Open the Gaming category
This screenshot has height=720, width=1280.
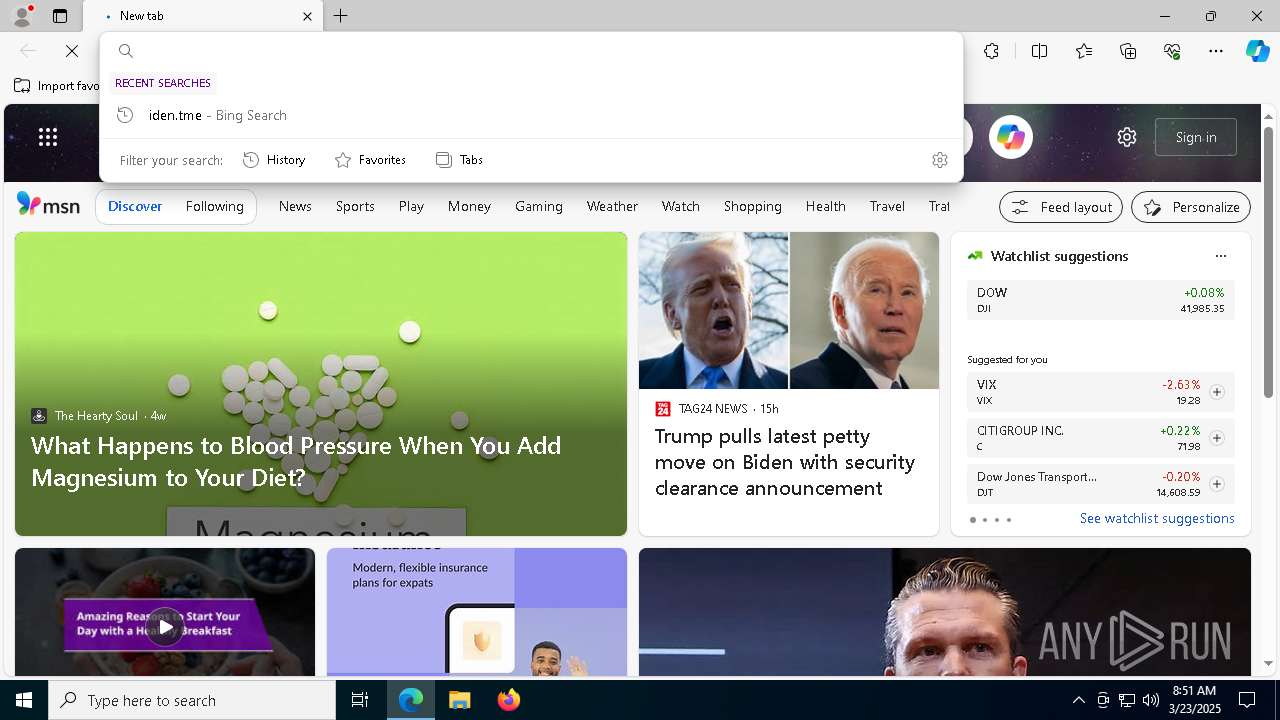click(x=539, y=206)
